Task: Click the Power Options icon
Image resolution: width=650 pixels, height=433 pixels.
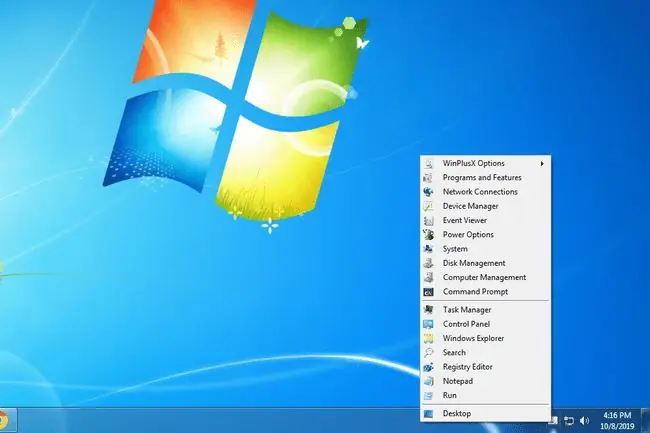Action: (x=429, y=235)
